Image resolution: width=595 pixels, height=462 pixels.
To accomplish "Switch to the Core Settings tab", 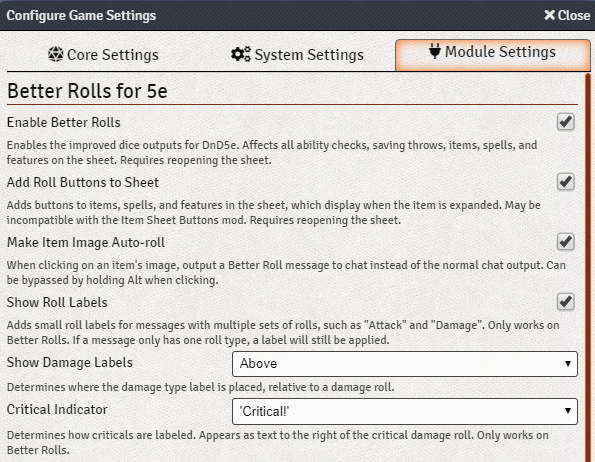I will (103, 55).
